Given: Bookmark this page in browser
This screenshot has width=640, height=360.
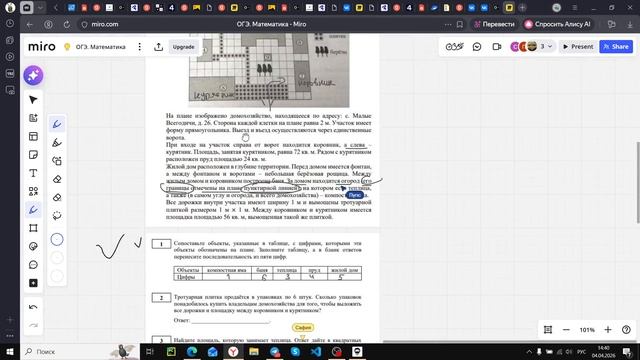Looking at the screenshot, I should point(460,24).
